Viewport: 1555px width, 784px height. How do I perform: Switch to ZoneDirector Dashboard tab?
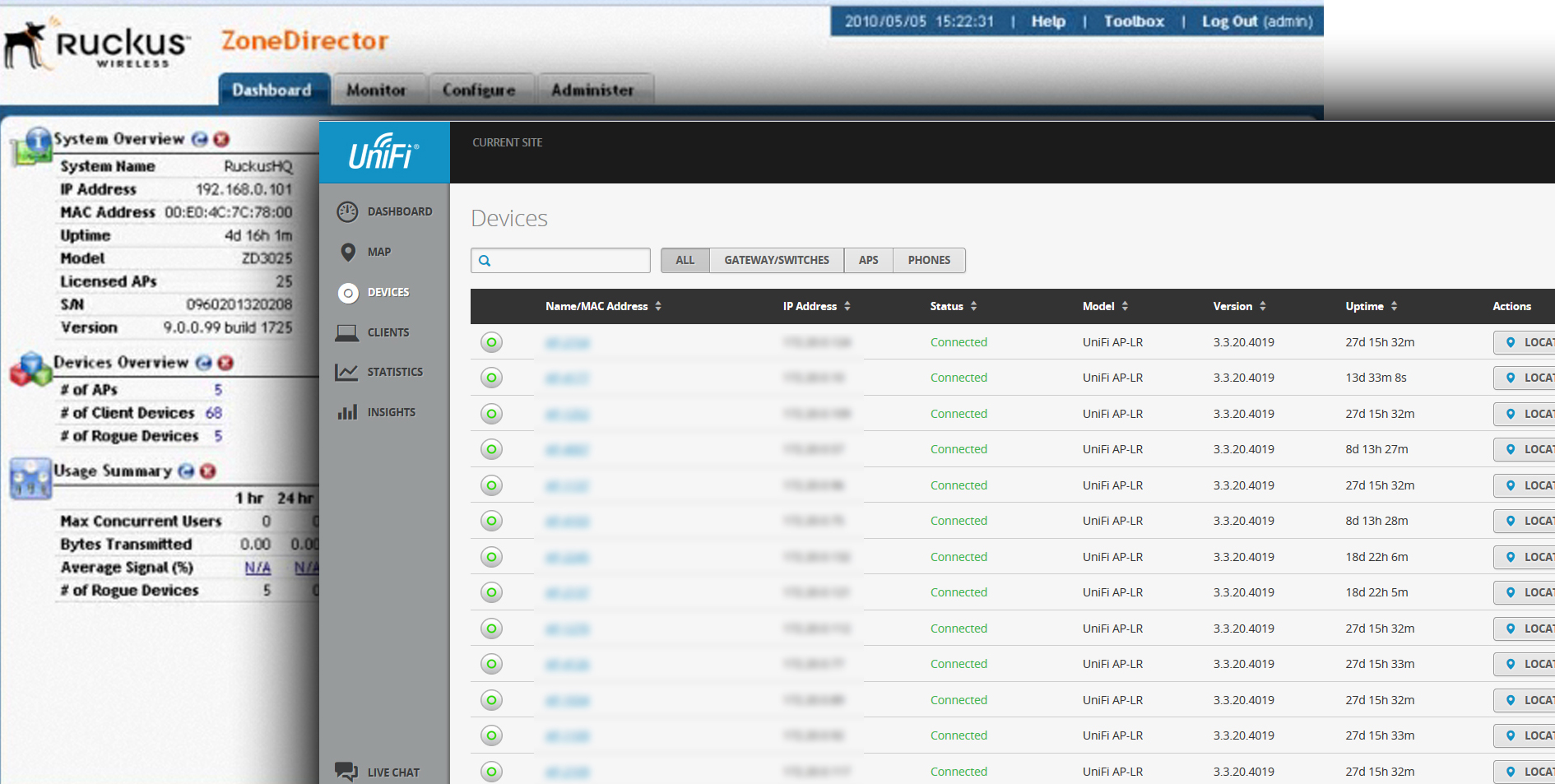click(x=273, y=90)
